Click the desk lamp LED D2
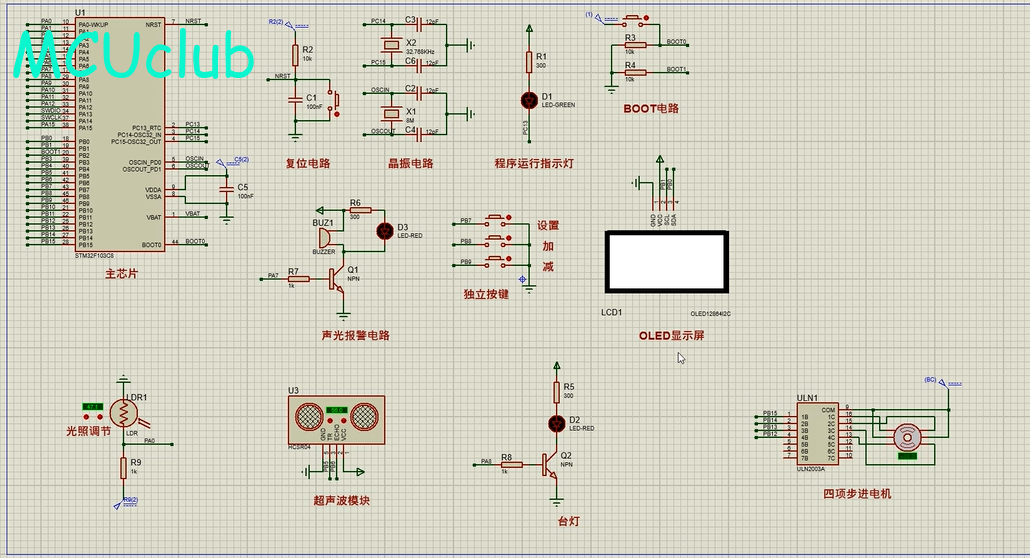This screenshot has height=558, width=1030. coord(556,424)
